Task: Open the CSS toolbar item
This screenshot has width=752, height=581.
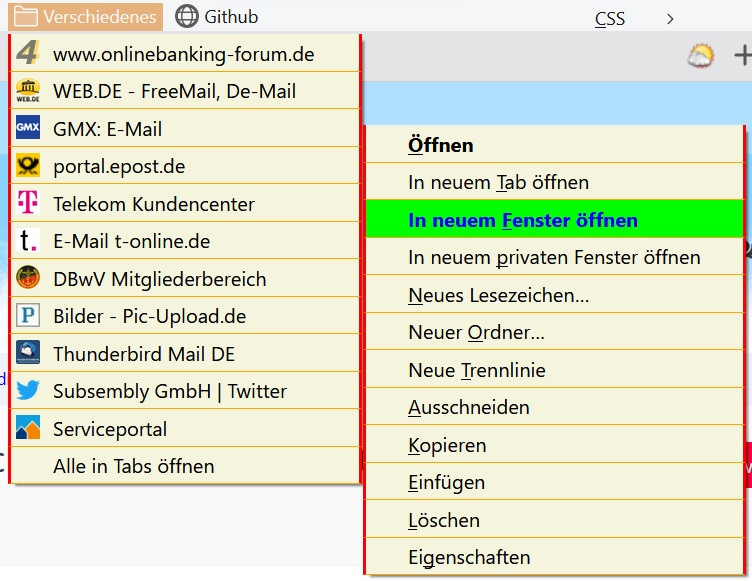Action: (609, 18)
